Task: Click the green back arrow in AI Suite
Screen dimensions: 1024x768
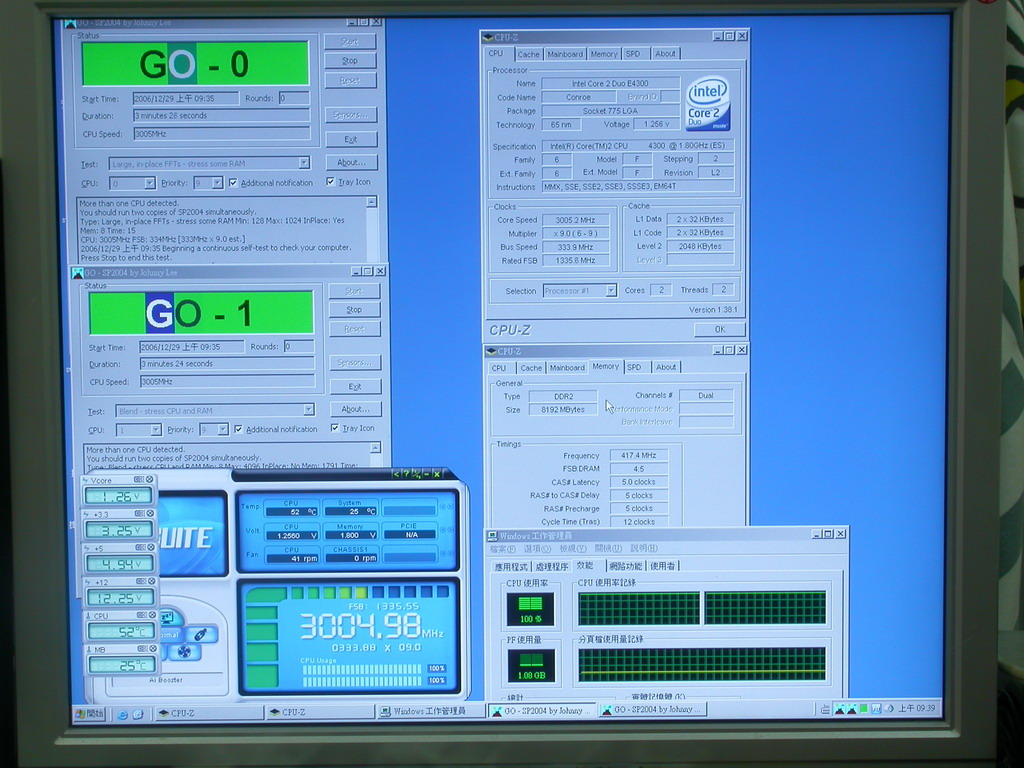Action: coord(396,473)
